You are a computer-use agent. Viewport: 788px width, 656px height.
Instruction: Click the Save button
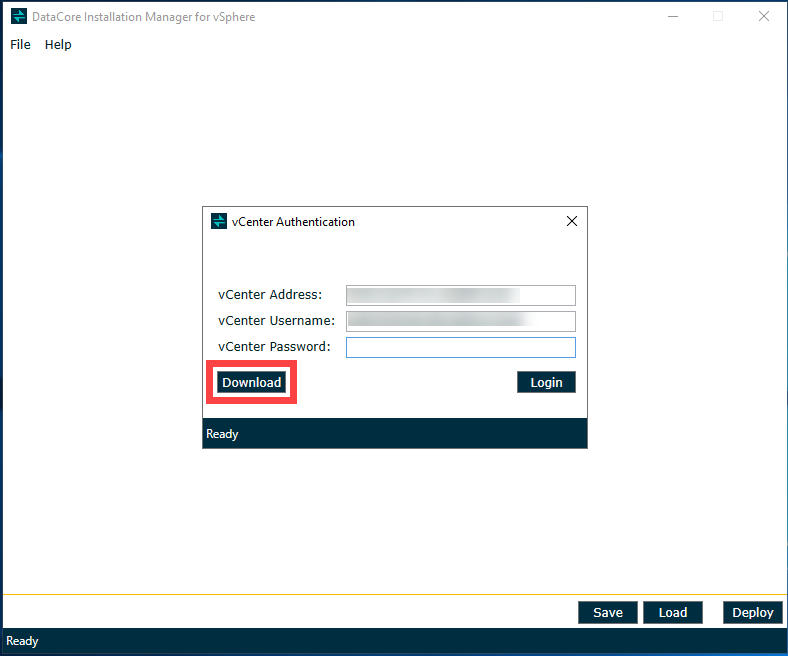pyautogui.click(x=608, y=612)
